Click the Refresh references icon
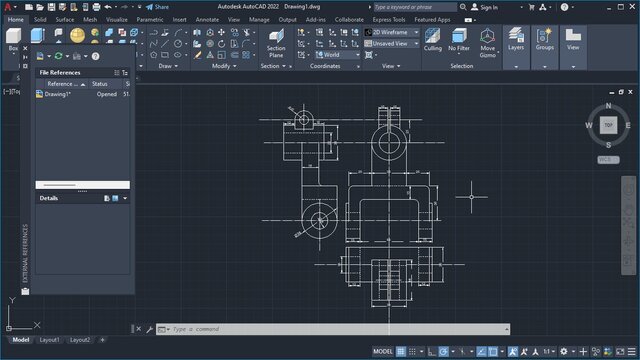The width and height of the screenshot is (640, 360). 58,56
